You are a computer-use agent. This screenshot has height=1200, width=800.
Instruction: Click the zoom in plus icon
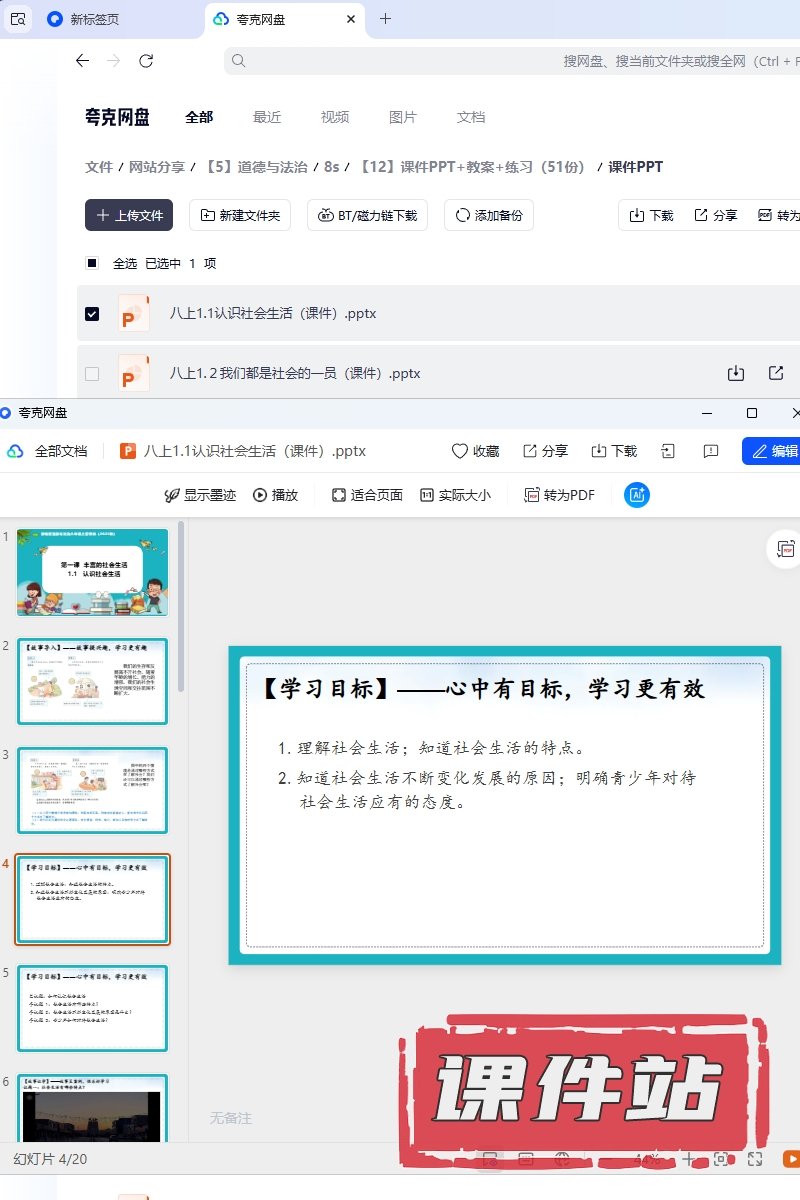click(x=688, y=1159)
